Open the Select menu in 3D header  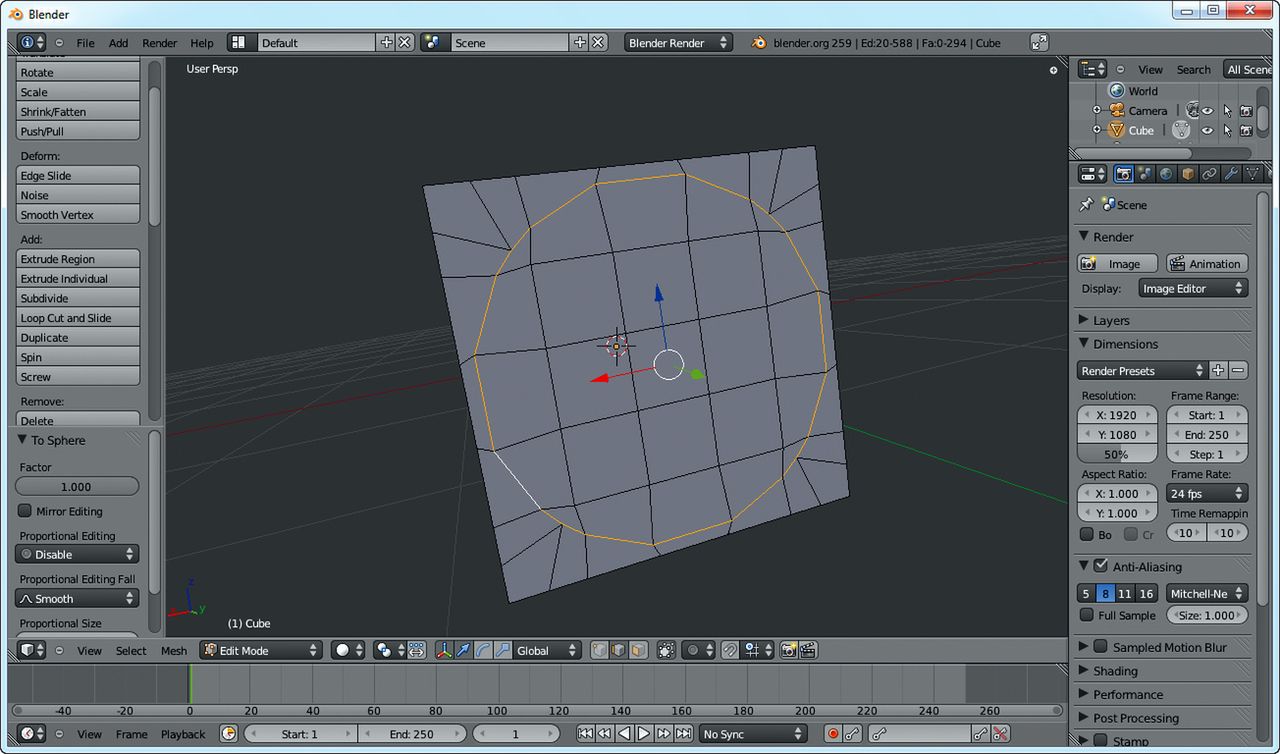[131, 651]
